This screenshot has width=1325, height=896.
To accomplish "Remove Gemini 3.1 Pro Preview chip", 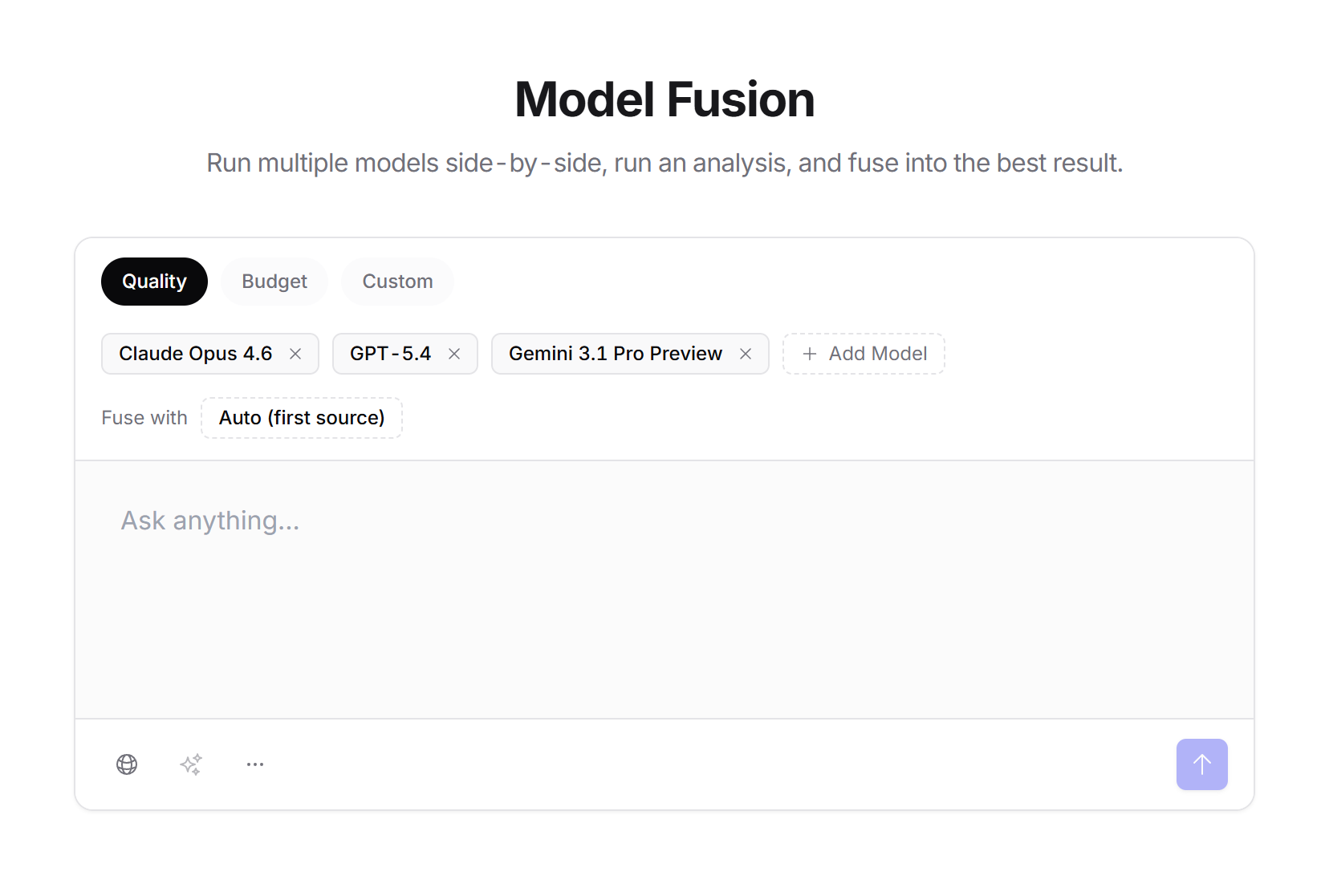I will point(746,354).
